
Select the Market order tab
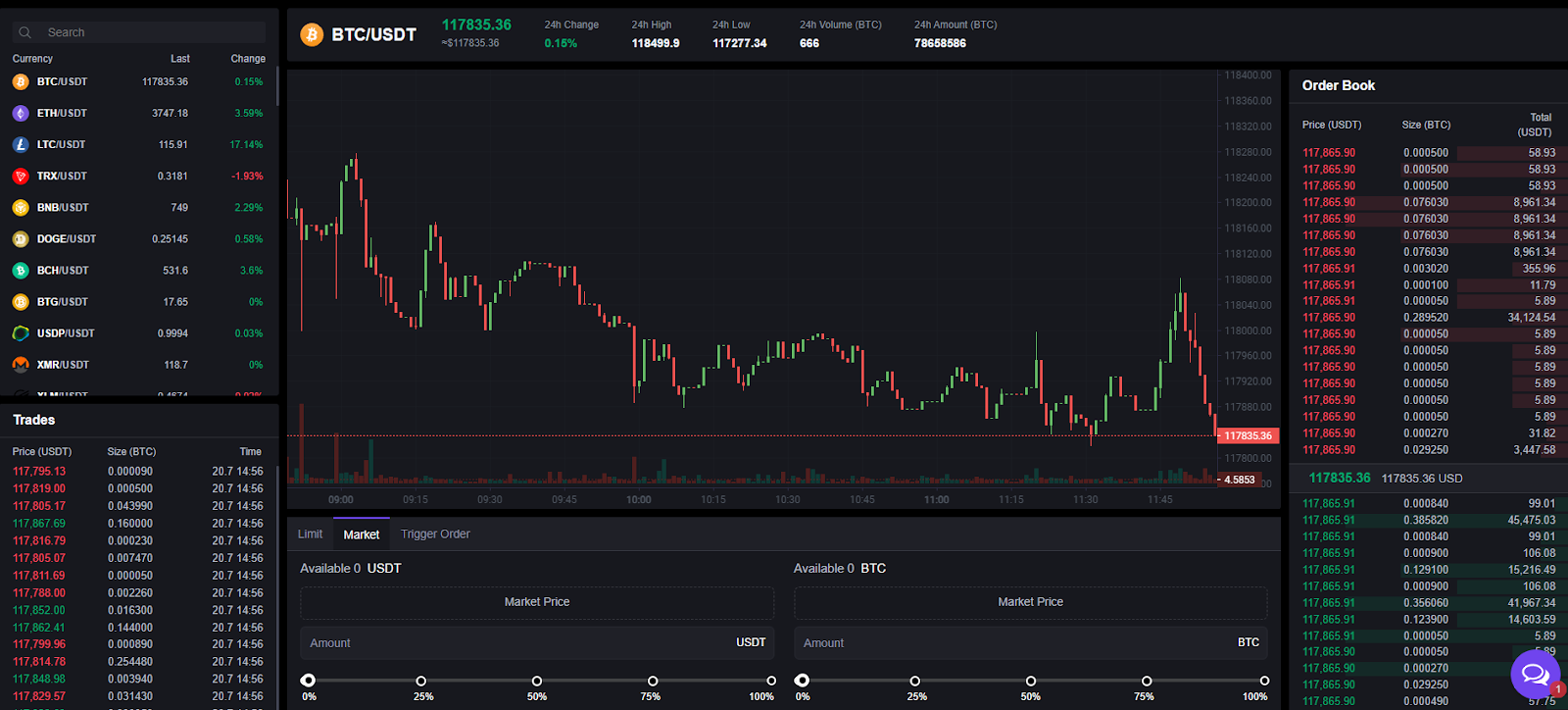click(x=362, y=534)
